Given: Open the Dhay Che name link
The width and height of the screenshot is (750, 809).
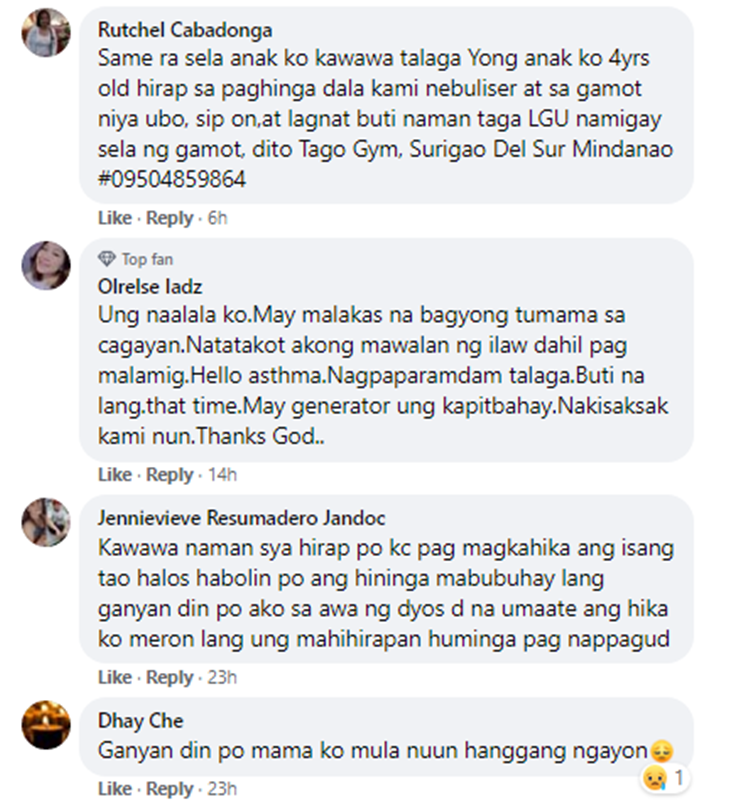Looking at the screenshot, I should pyautogui.click(x=140, y=721).
